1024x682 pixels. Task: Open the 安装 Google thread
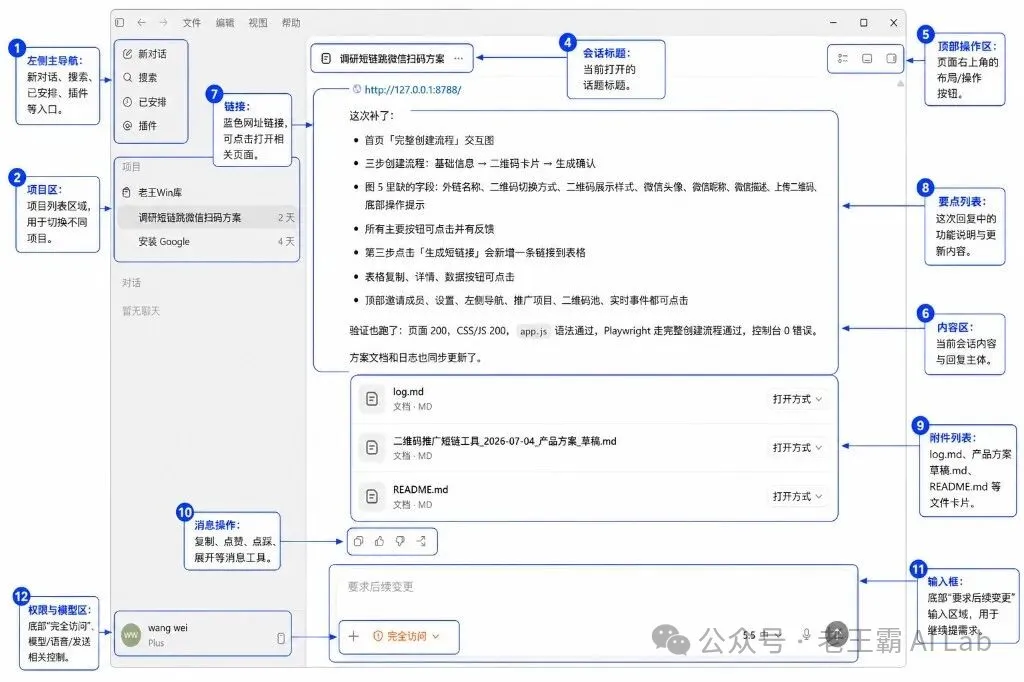(208, 242)
